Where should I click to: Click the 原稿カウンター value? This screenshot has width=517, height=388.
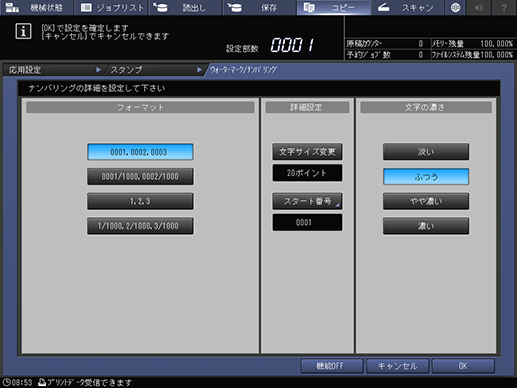point(421,44)
